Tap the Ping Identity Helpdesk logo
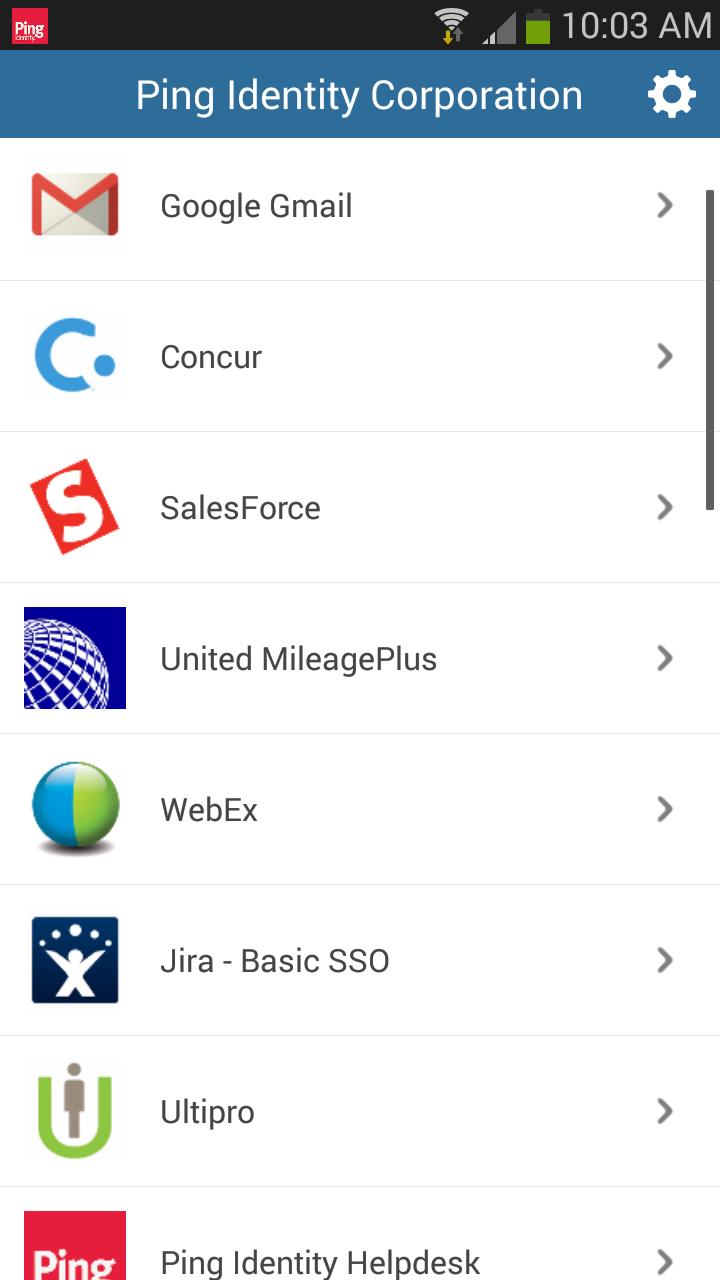 [x=75, y=1246]
